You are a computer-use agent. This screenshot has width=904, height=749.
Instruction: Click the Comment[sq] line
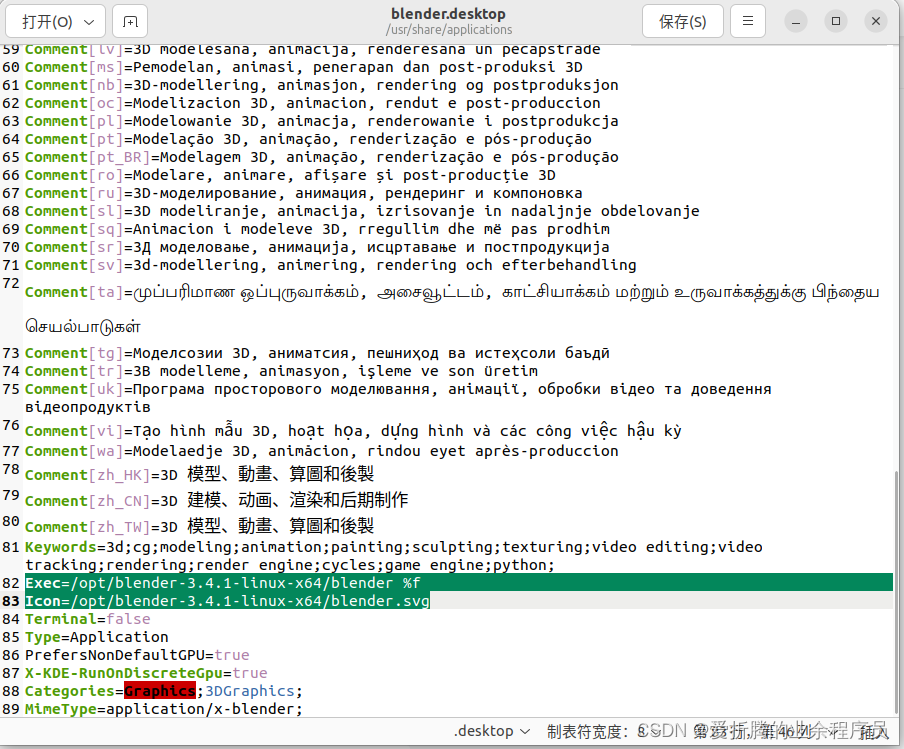pos(317,229)
